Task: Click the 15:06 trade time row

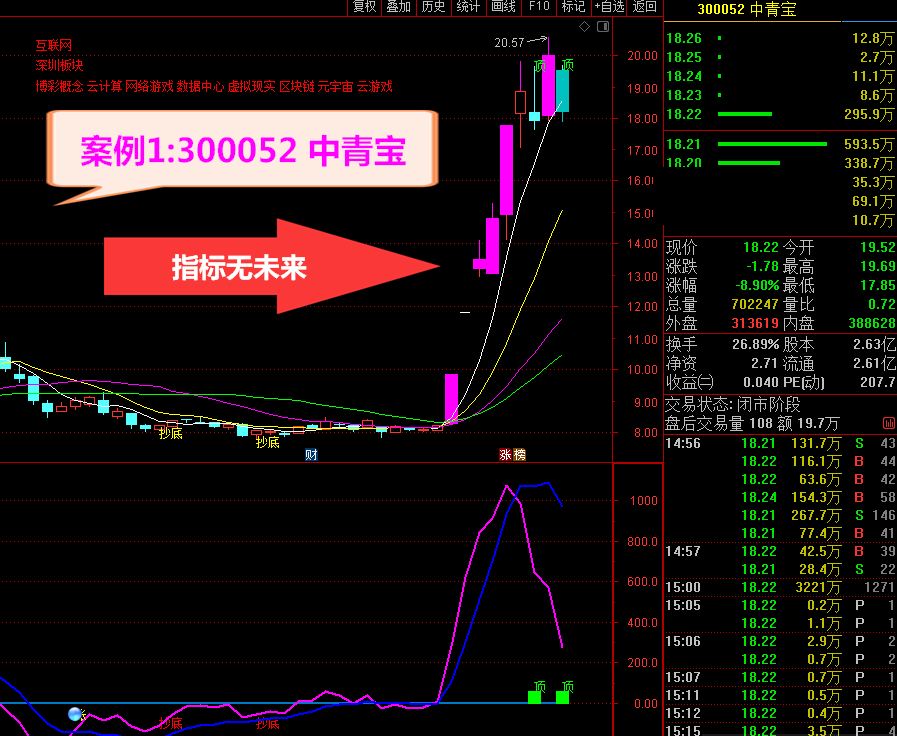Action: tap(780, 642)
